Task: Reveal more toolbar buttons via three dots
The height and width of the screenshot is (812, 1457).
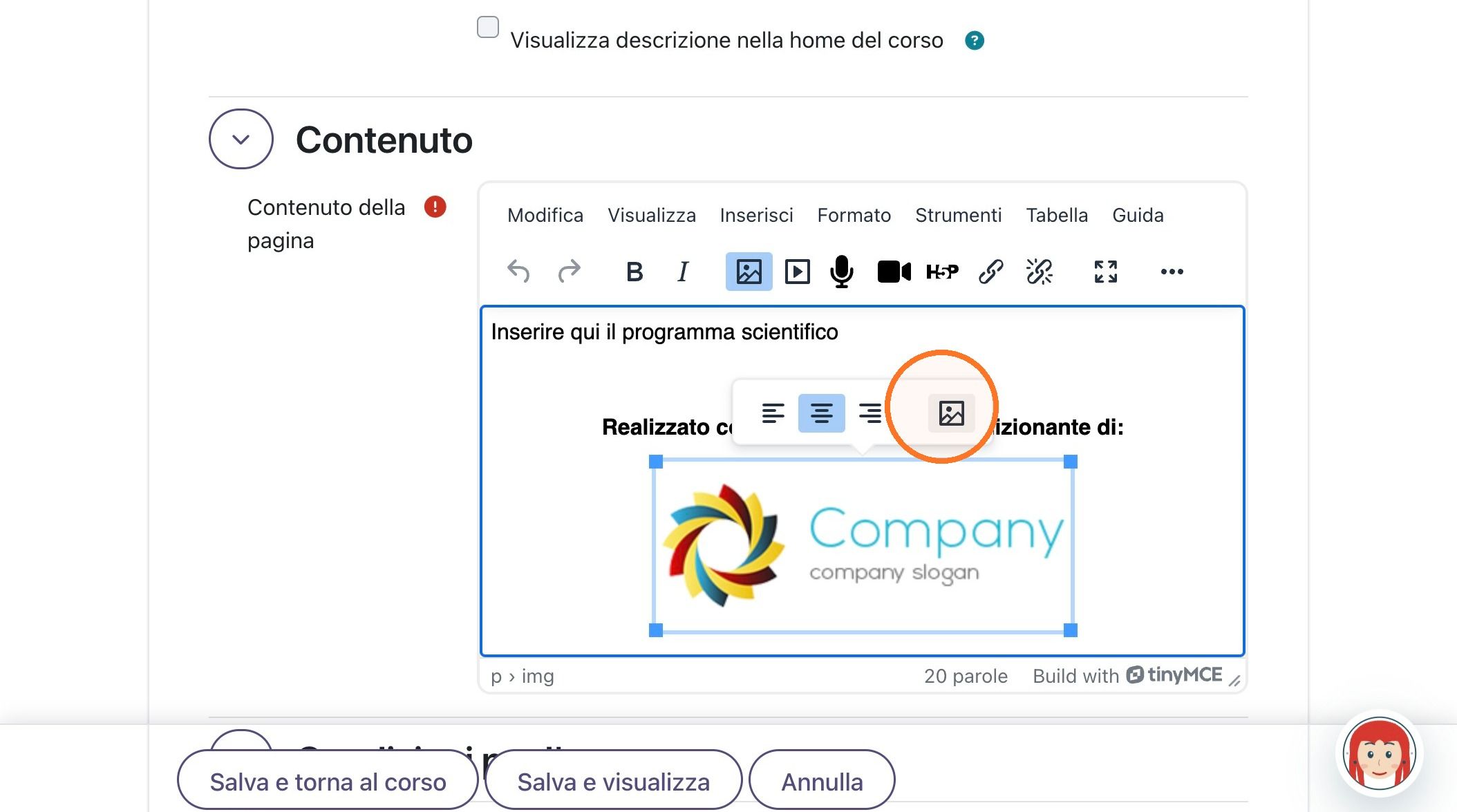Action: (1172, 272)
